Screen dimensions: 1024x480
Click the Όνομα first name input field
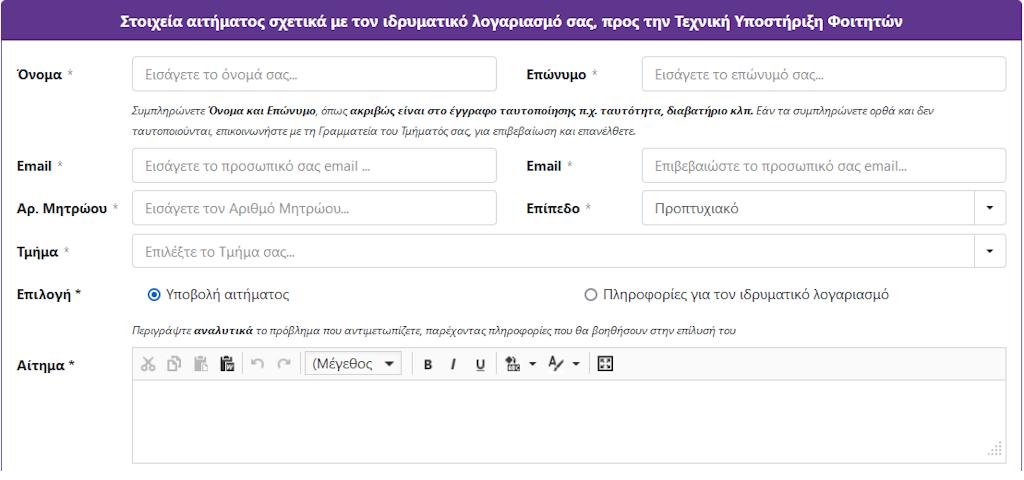tap(314, 74)
